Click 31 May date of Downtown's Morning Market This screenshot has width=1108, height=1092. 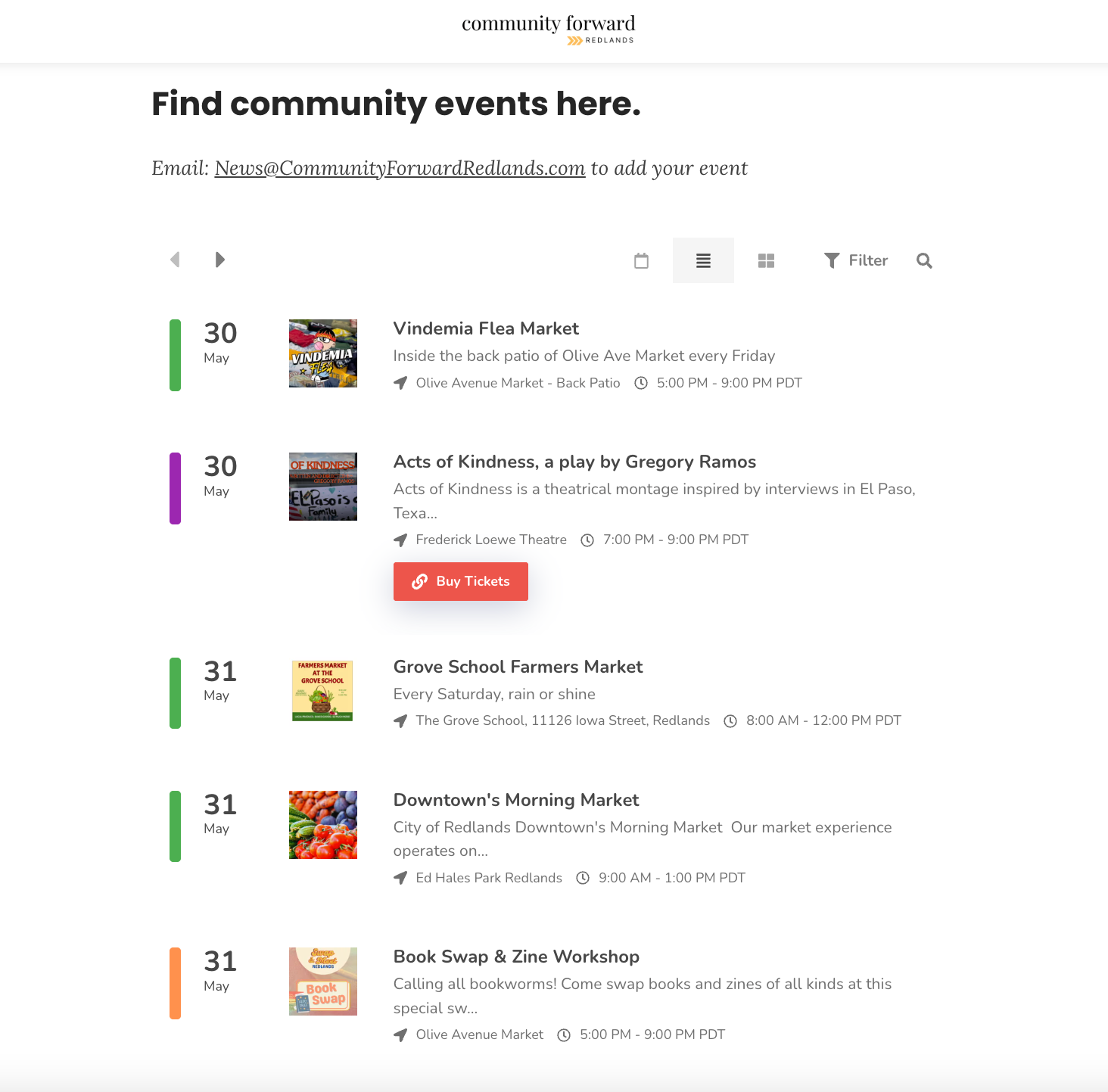pos(220,814)
